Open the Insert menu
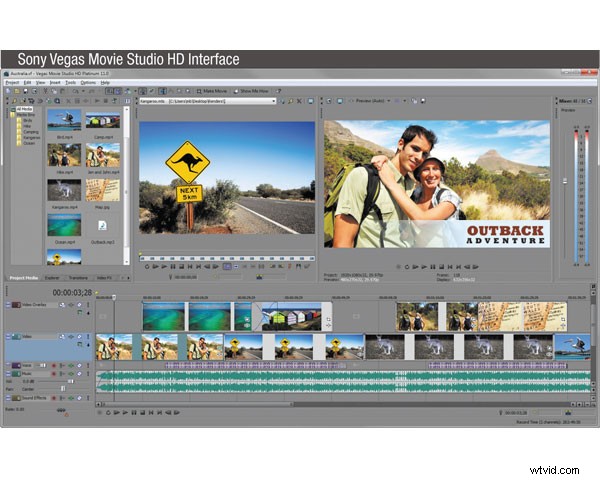Image resolution: width=600 pixels, height=480 pixels. tap(55, 83)
